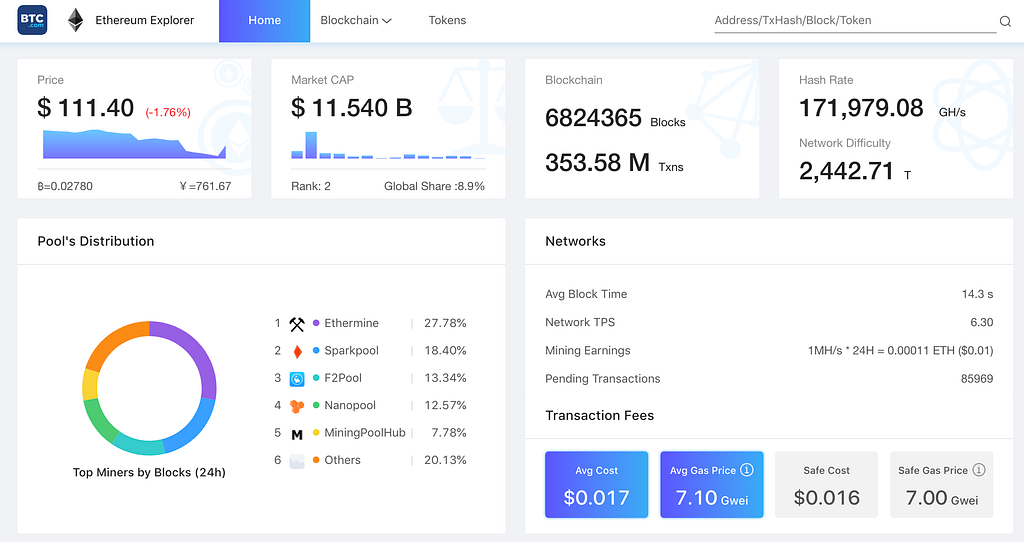Click the orange Others legend dot
Viewport: 1024px width, 542px height.
(316, 460)
